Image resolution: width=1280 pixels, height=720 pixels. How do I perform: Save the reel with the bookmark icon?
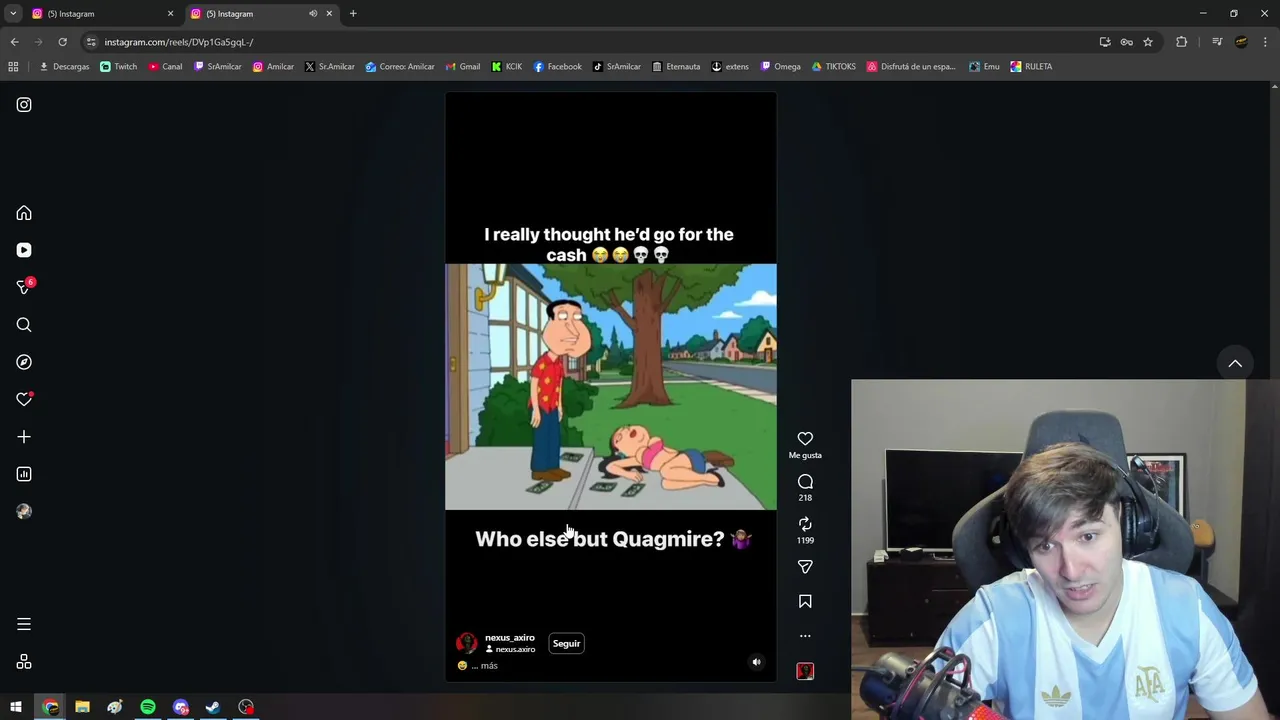coord(805,601)
